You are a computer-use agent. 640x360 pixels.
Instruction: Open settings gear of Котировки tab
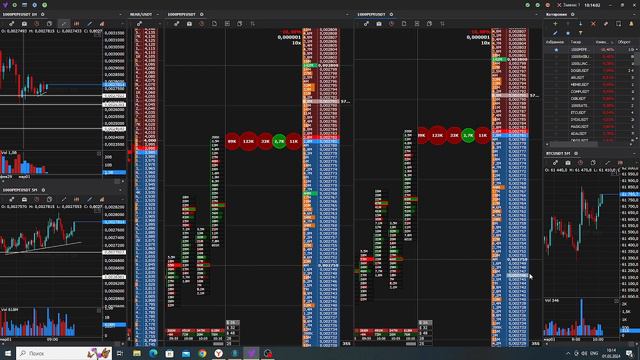(572, 14)
